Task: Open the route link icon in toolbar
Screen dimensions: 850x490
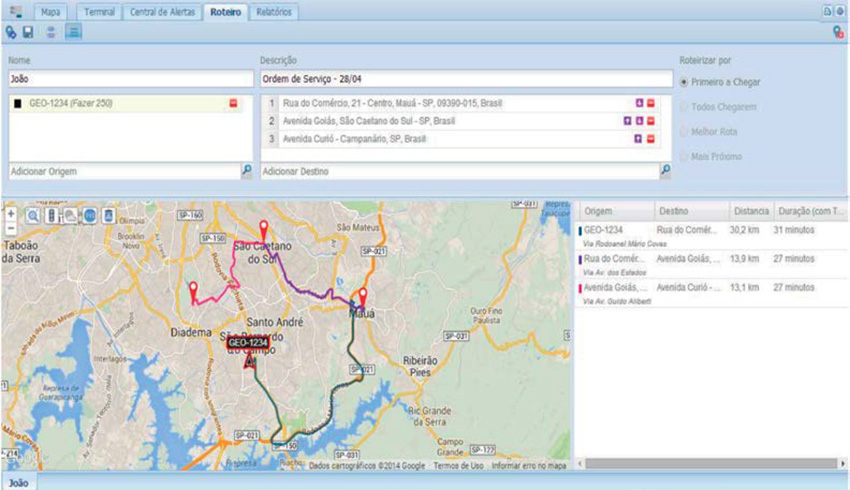Action: (x=10, y=33)
